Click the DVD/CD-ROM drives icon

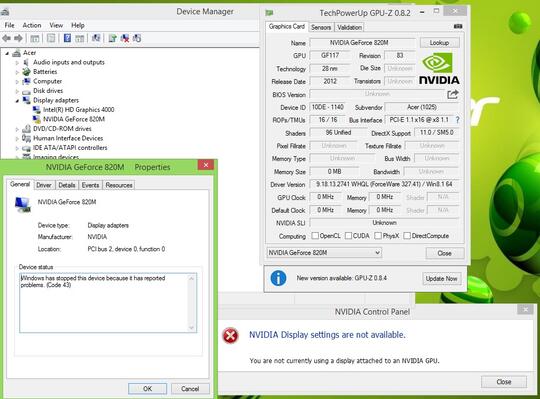click(27, 129)
